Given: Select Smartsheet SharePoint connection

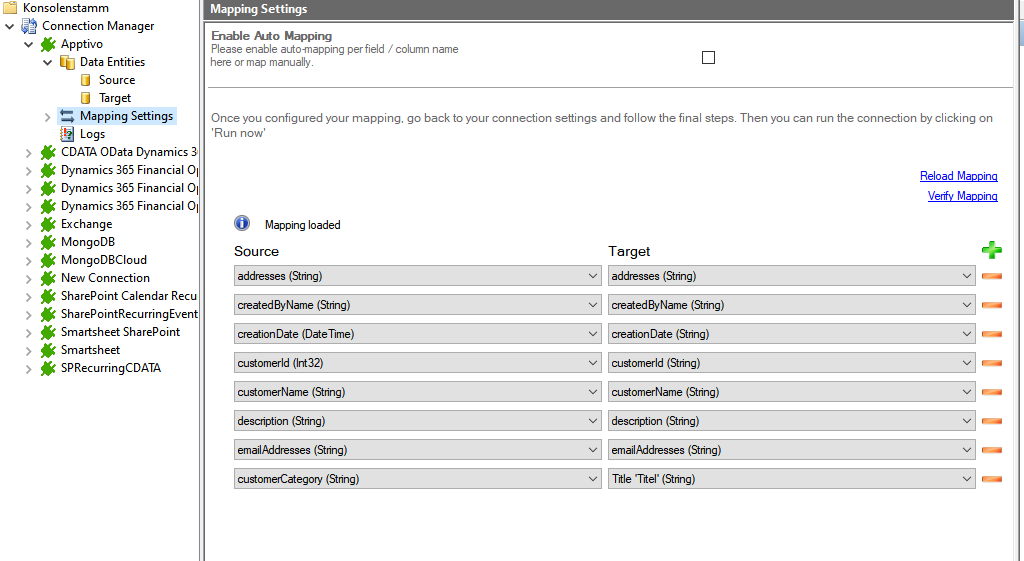Looking at the screenshot, I should click(120, 332).
